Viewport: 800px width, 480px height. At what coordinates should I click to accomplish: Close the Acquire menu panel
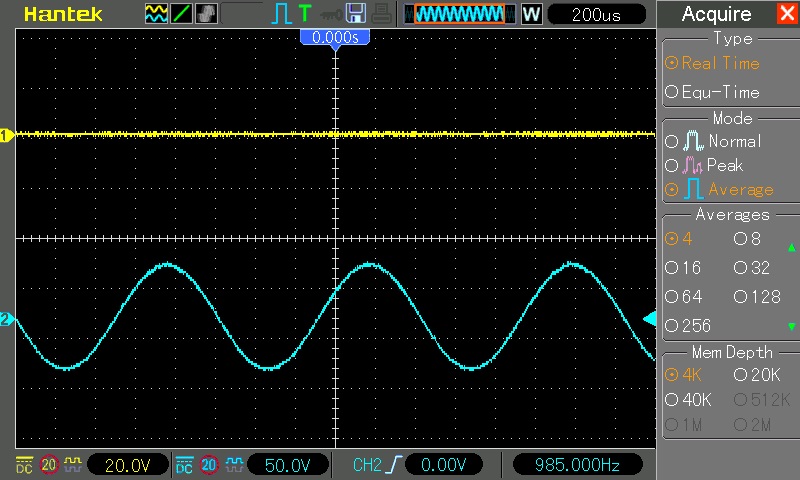pos(785,14)
